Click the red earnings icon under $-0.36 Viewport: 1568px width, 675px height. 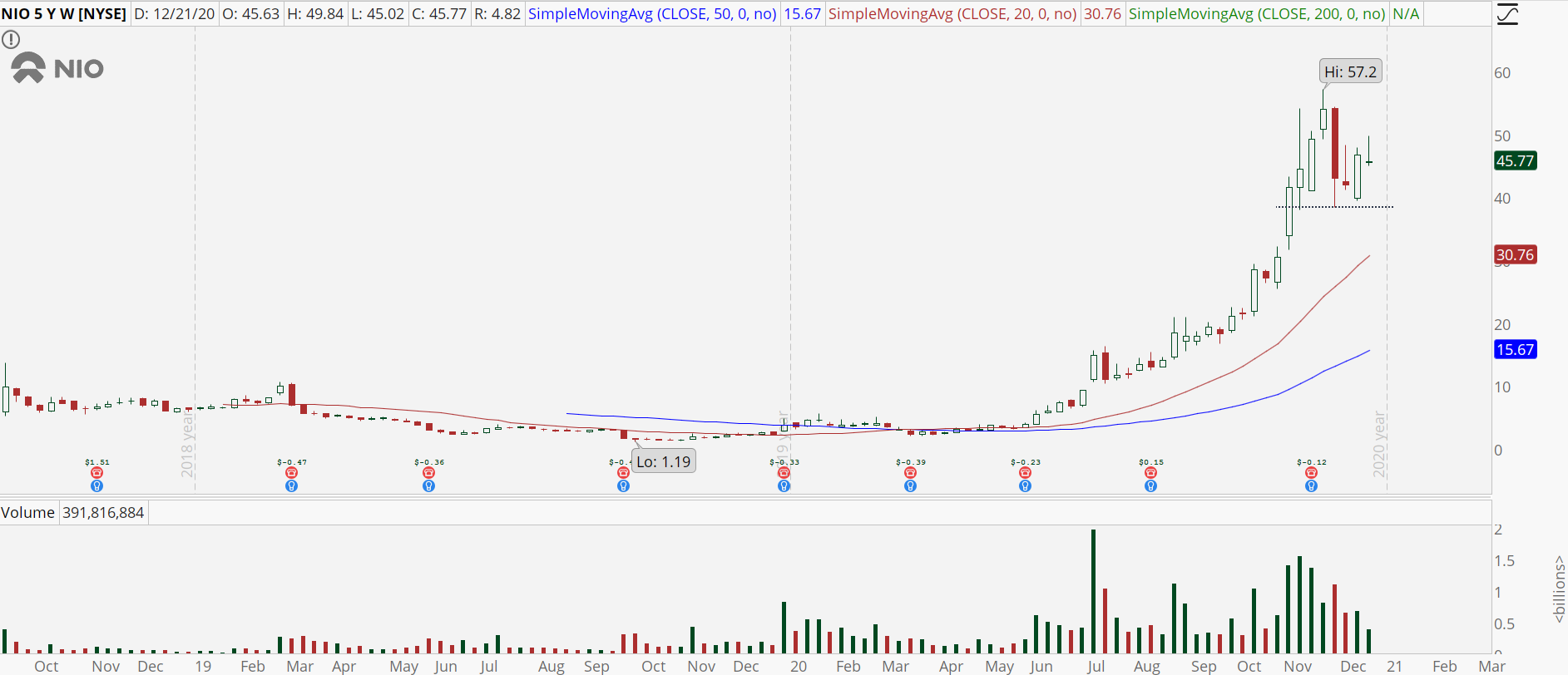click(x=428, y=472)
